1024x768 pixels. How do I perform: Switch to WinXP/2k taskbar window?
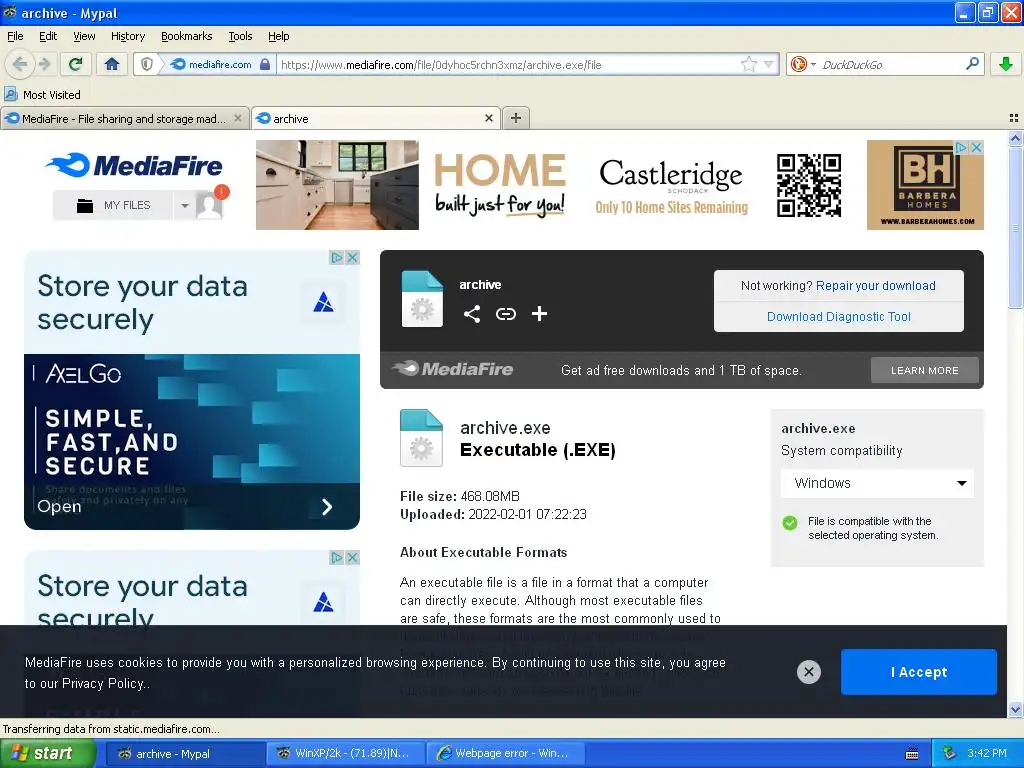click(345, 754)
